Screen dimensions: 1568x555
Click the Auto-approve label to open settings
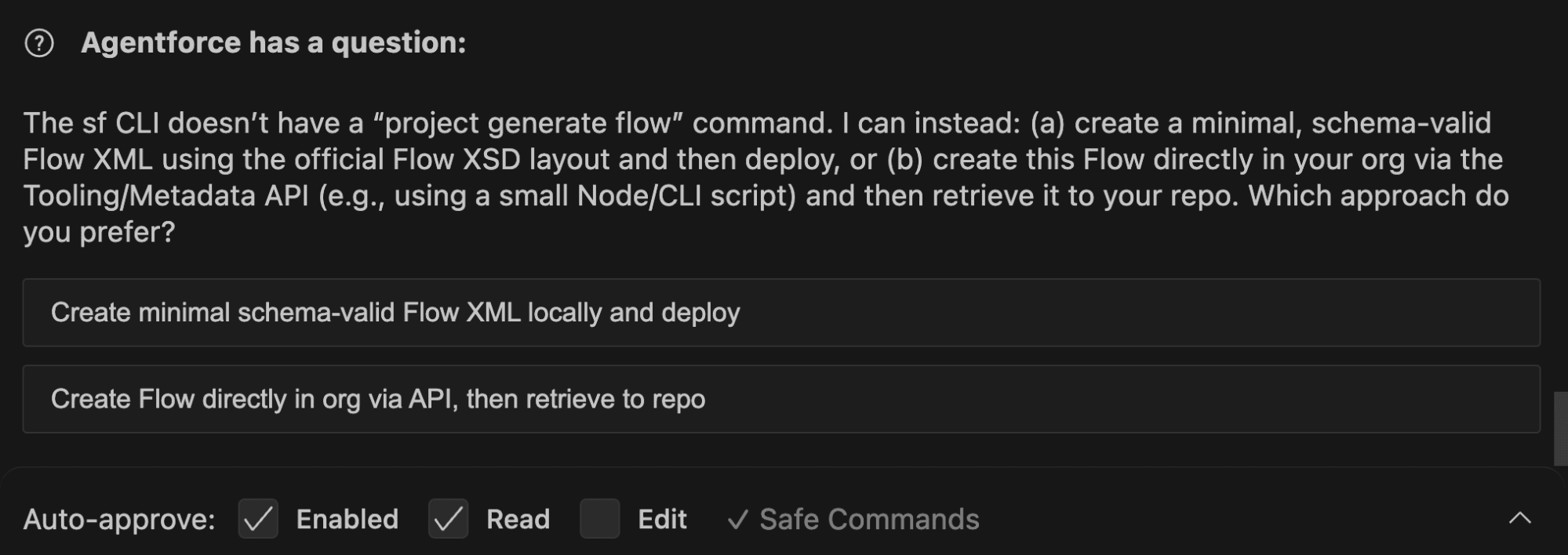click(x=119, y=520)
